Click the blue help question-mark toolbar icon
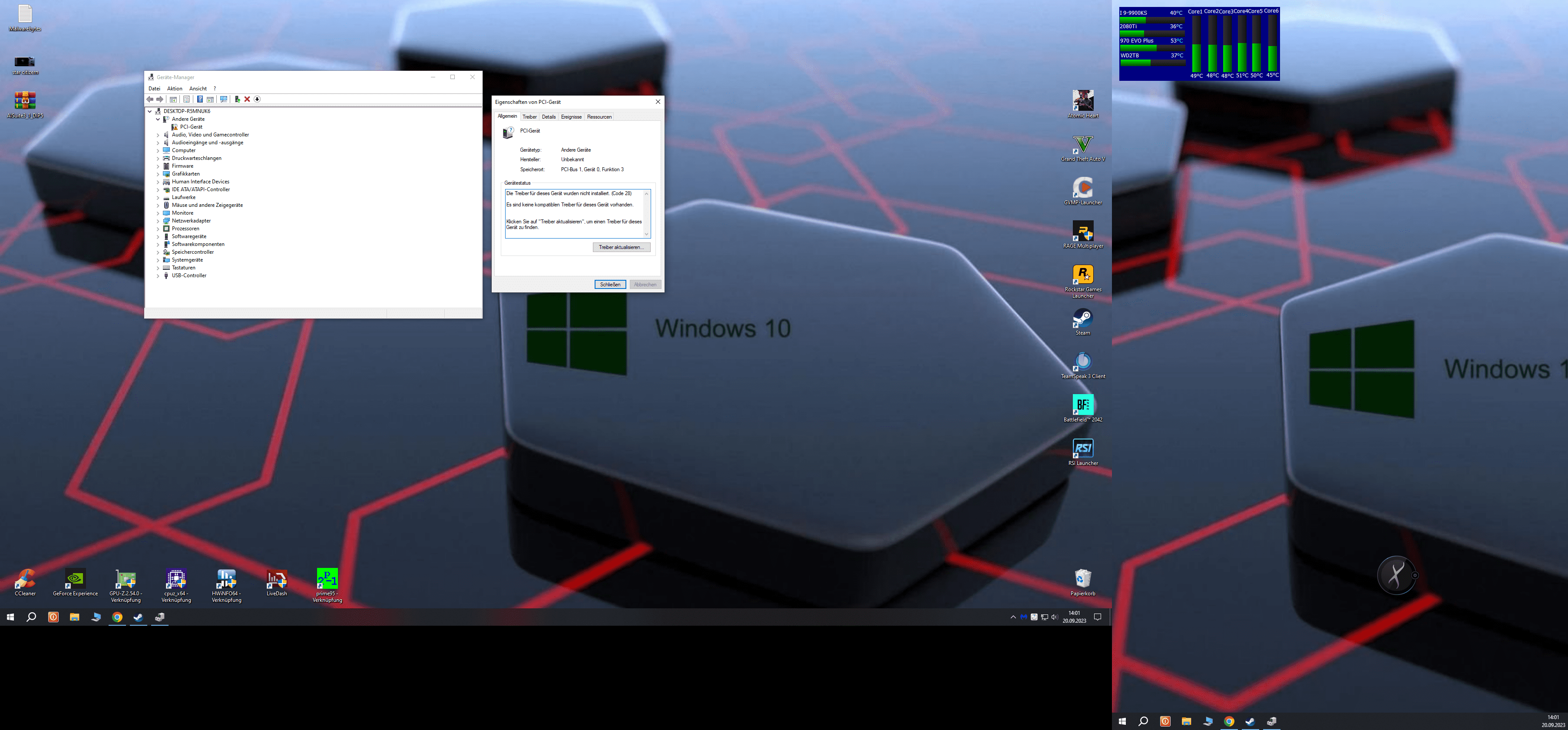This screenshot has height=730, width=1568. (x=200, y=99)
